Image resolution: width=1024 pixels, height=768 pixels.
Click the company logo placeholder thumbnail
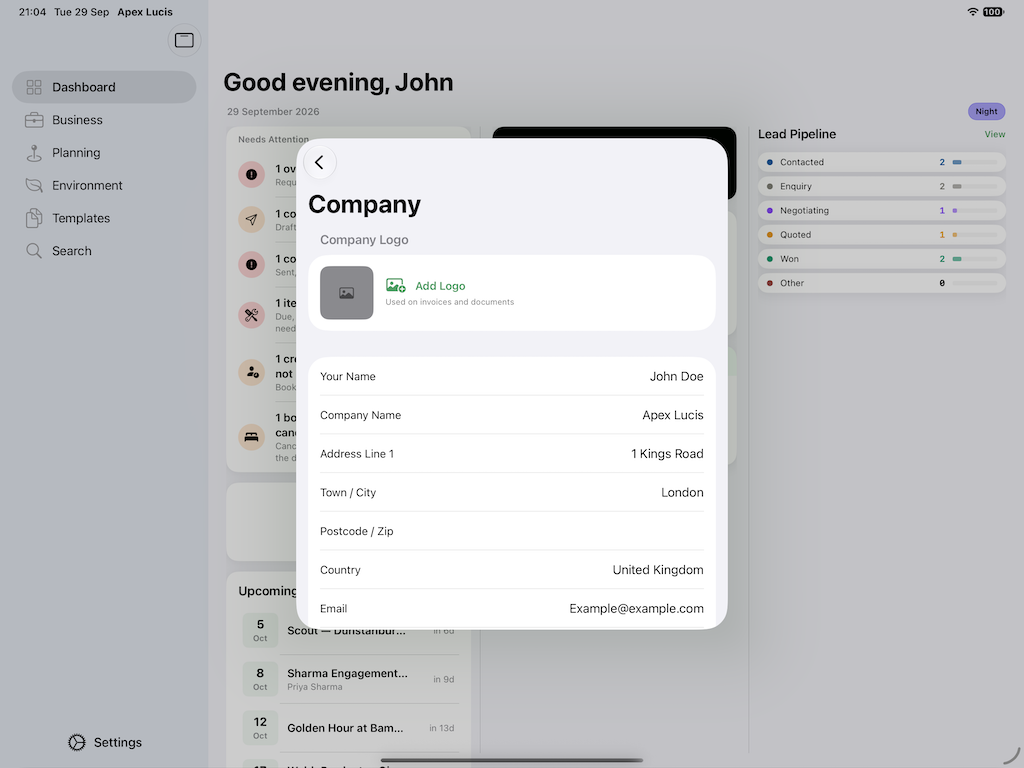347,293
